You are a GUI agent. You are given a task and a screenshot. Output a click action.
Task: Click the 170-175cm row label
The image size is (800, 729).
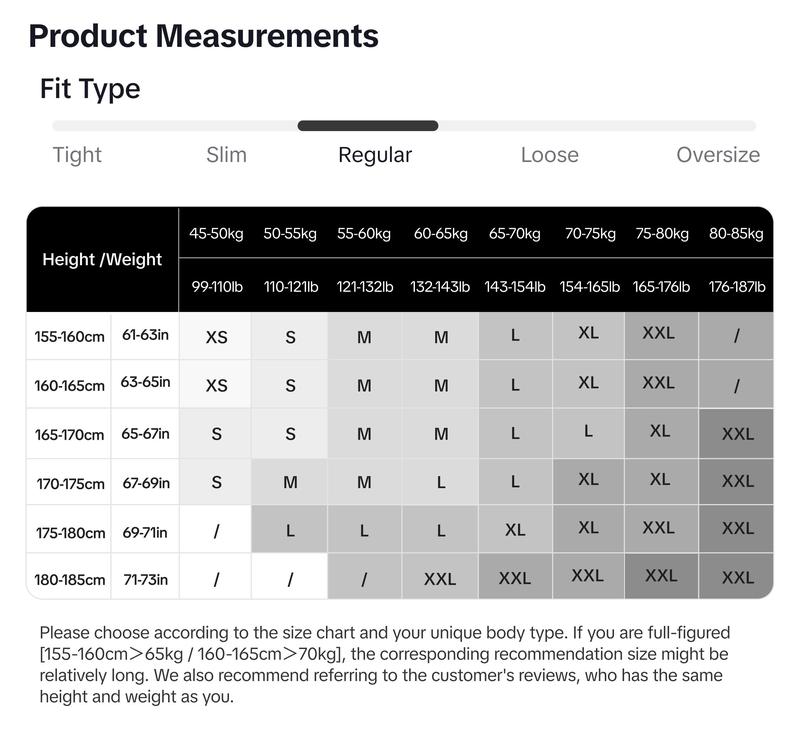(x=70, y=484)
